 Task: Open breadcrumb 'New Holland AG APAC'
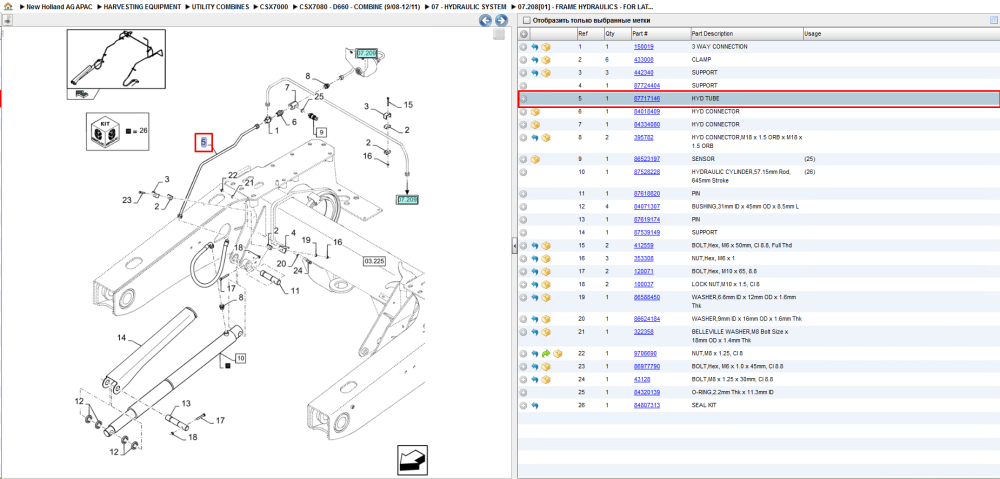pos(58,6)
